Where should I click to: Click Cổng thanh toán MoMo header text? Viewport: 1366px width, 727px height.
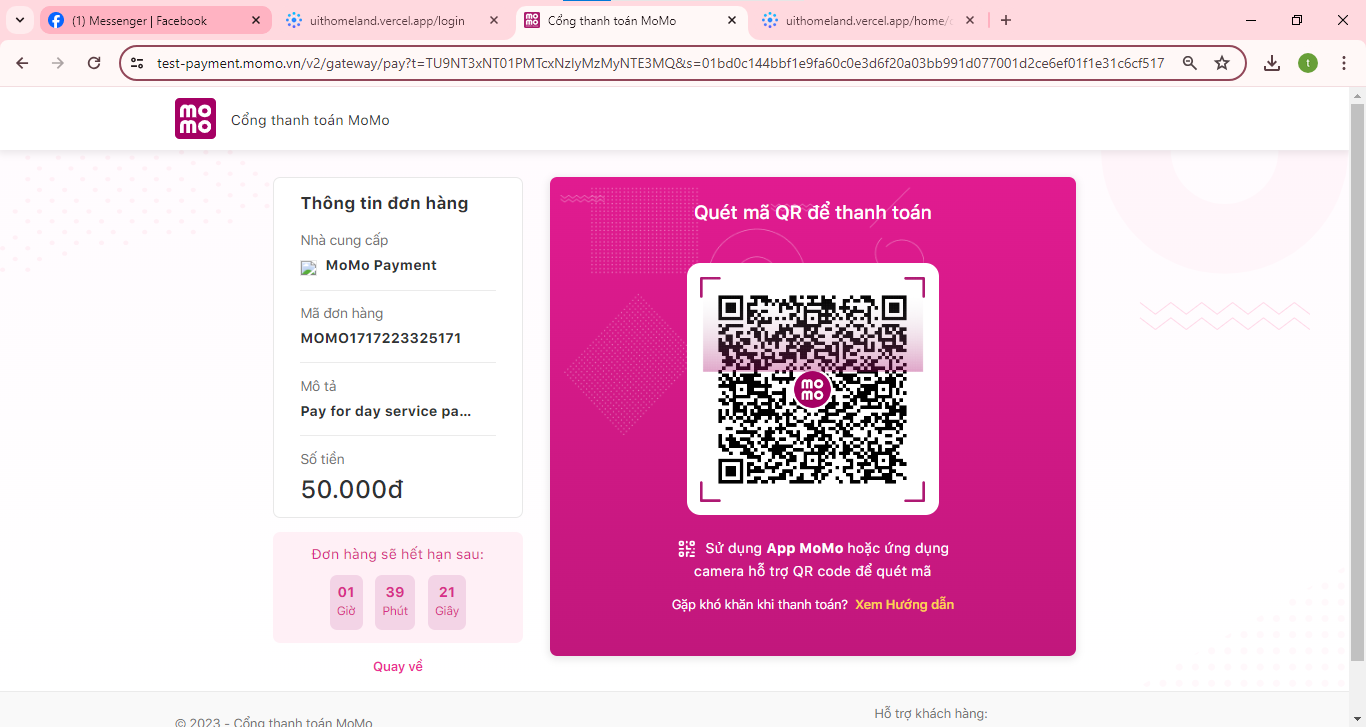click(x=310, y=120)
